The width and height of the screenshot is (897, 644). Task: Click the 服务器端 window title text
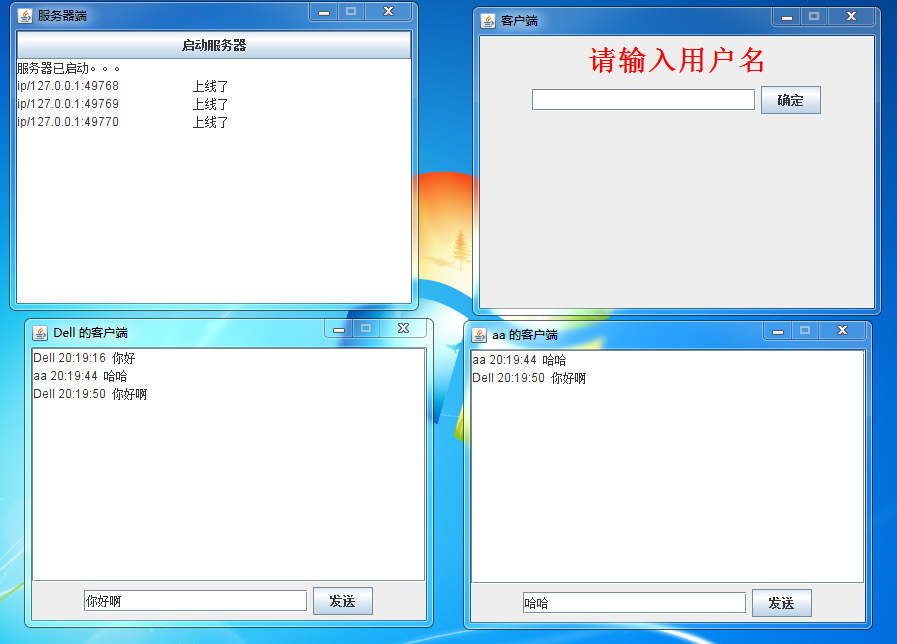pyautogui.click(x=62, y=16)
